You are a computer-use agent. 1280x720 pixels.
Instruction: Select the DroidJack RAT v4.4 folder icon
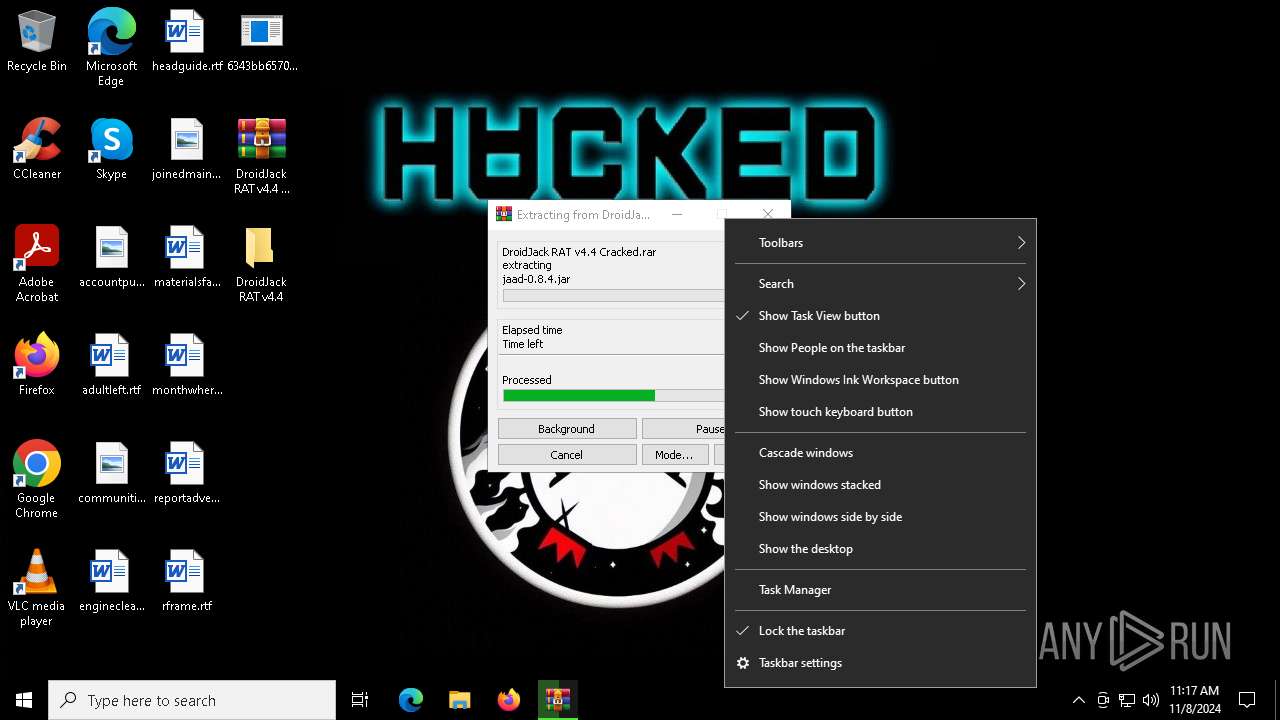coord(262,264)
